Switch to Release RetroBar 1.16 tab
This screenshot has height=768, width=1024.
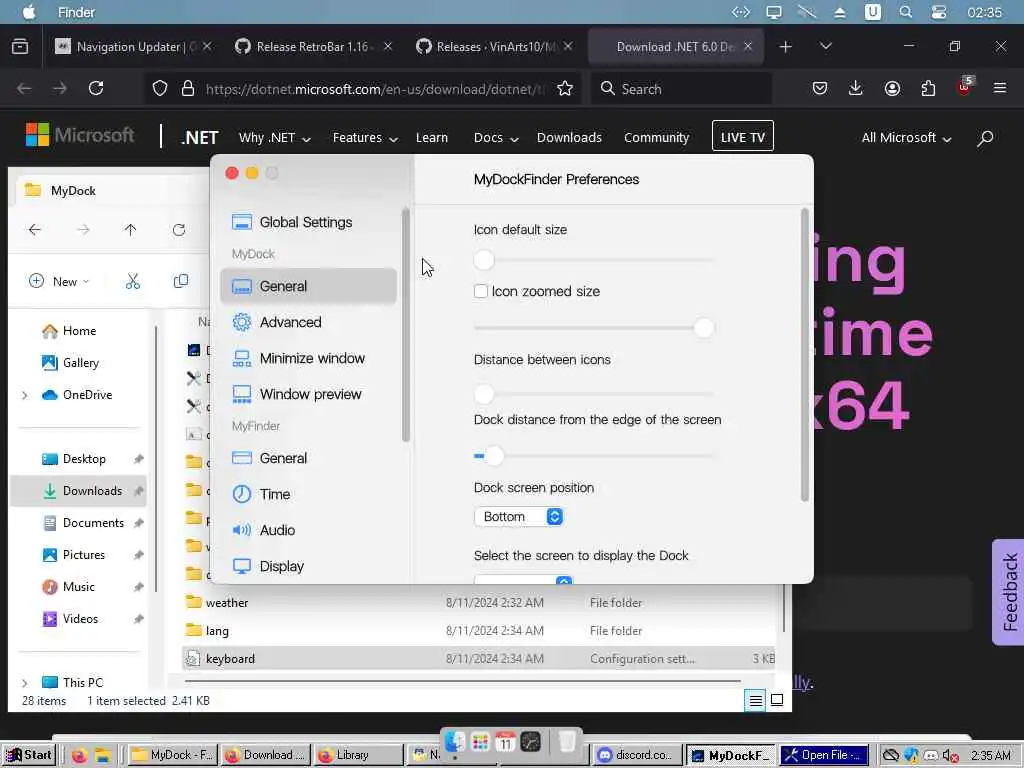[x=313, y=46]
